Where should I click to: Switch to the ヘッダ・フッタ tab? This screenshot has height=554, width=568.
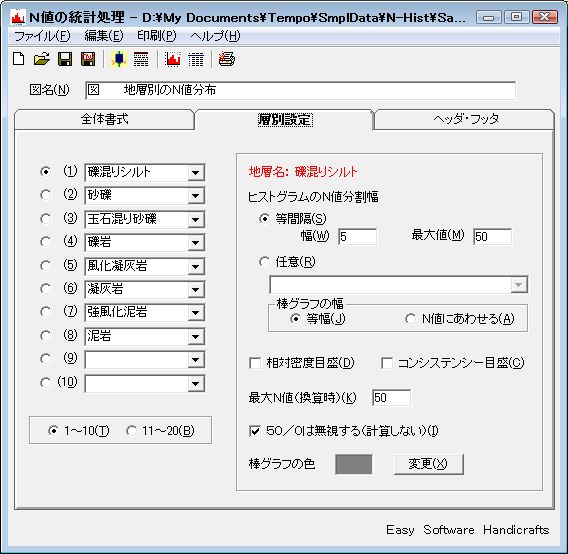[x=465, y=119]
